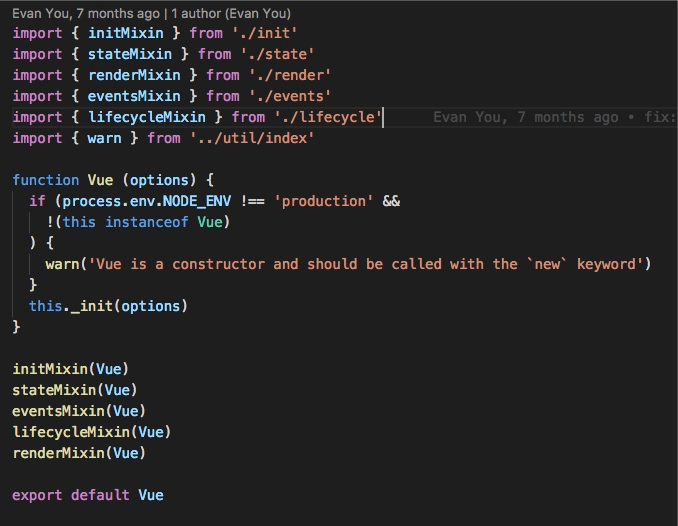Click the stateMixin(Vue) call line

pos(75,390)
